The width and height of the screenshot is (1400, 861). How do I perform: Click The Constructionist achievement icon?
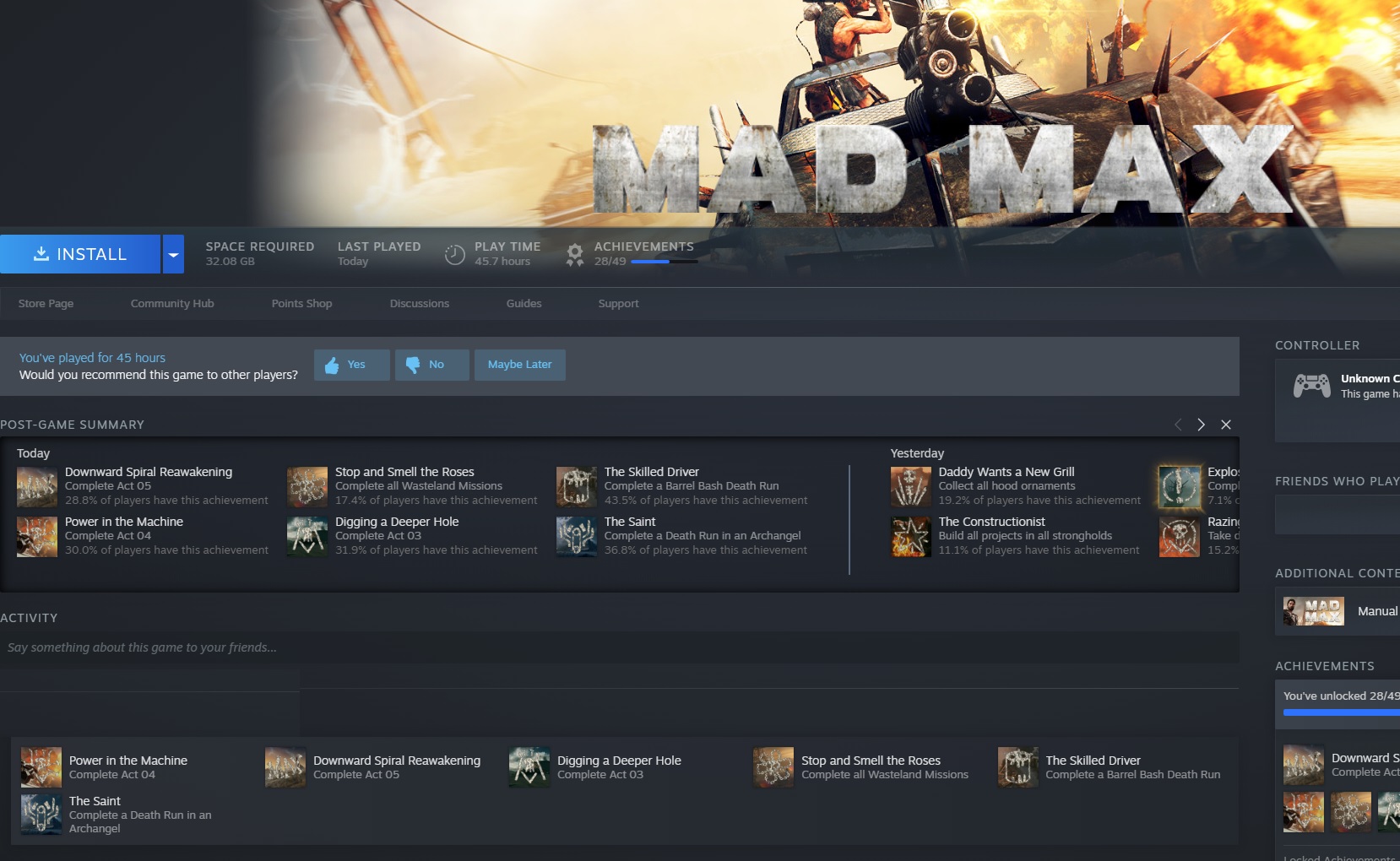click(x=911, y=536)
